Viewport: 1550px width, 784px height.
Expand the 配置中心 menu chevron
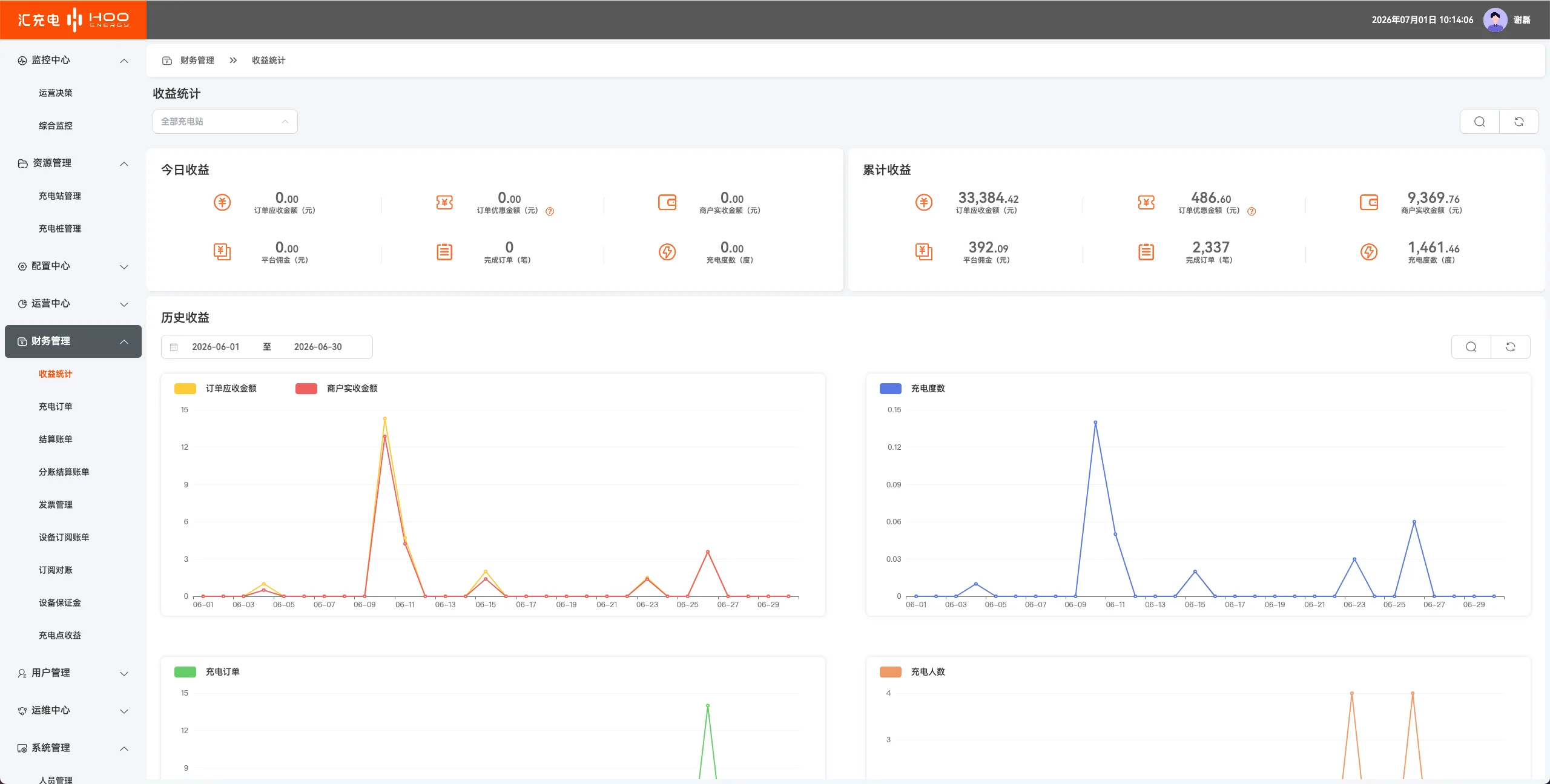point(124,266)
